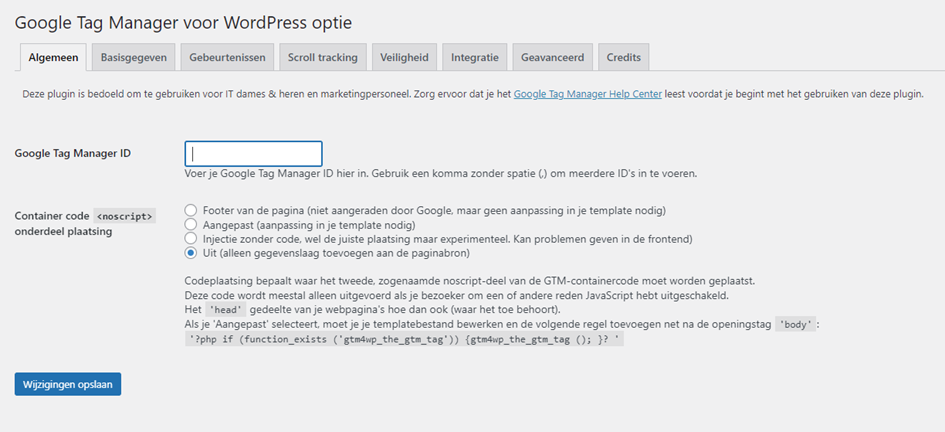
Task: Click the Algemeen tab
Action: click(x=53, y=58)
